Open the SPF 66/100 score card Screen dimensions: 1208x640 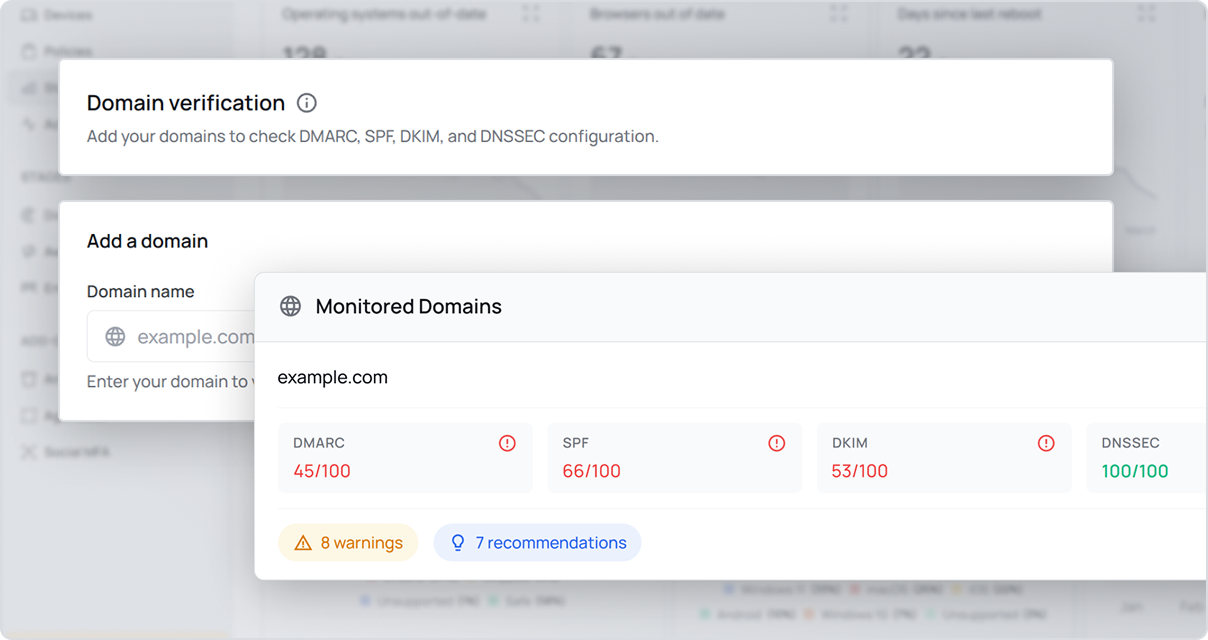(x=675, y=458)
